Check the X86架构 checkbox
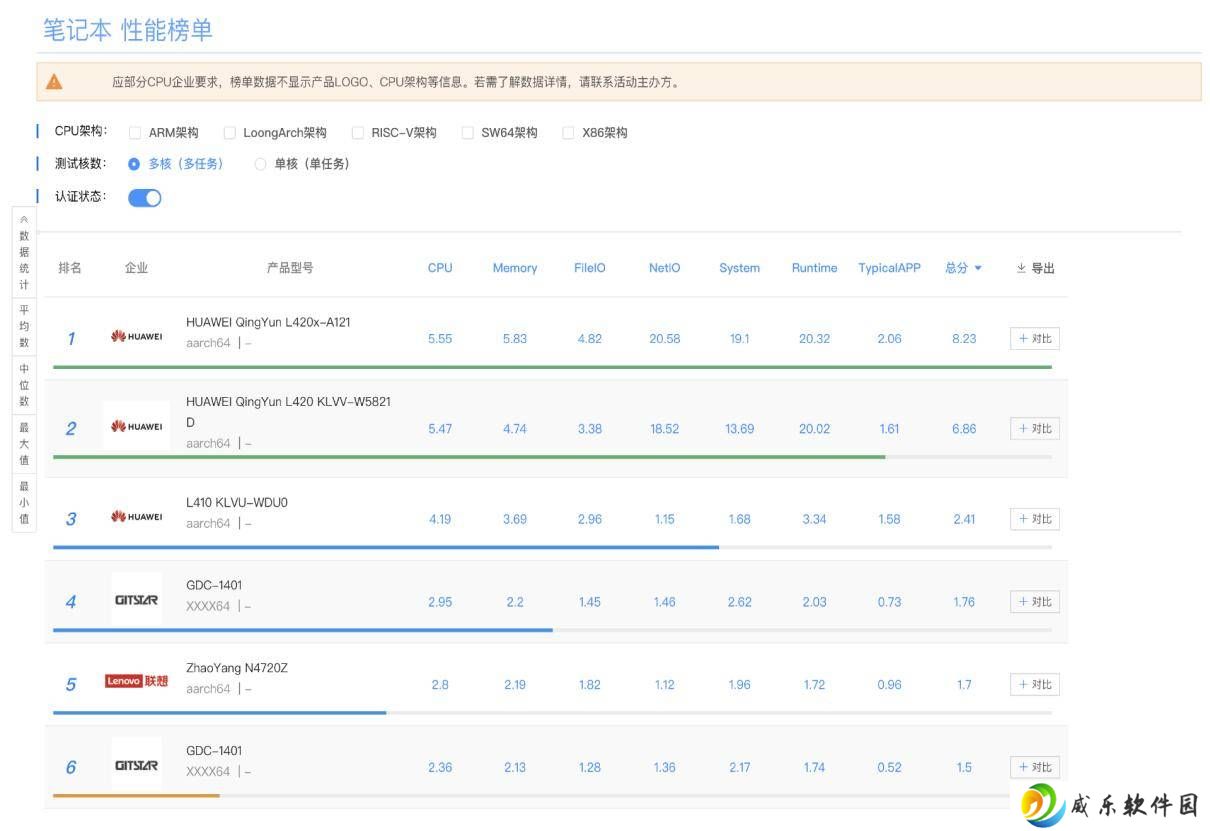1210x831 pixels. click(569, 132)
